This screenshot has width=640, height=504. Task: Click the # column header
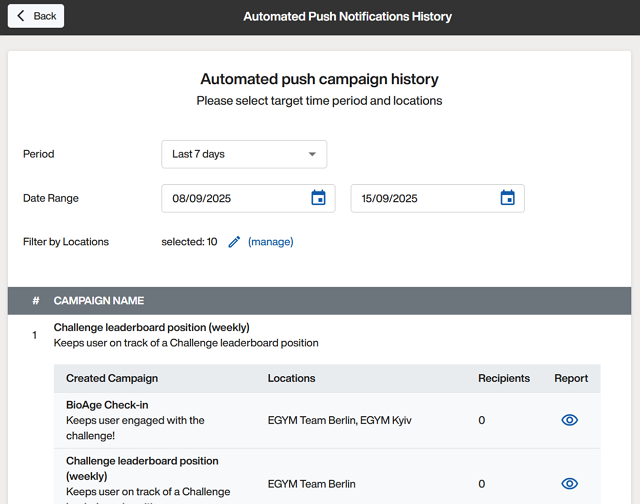tap(36, 300)
